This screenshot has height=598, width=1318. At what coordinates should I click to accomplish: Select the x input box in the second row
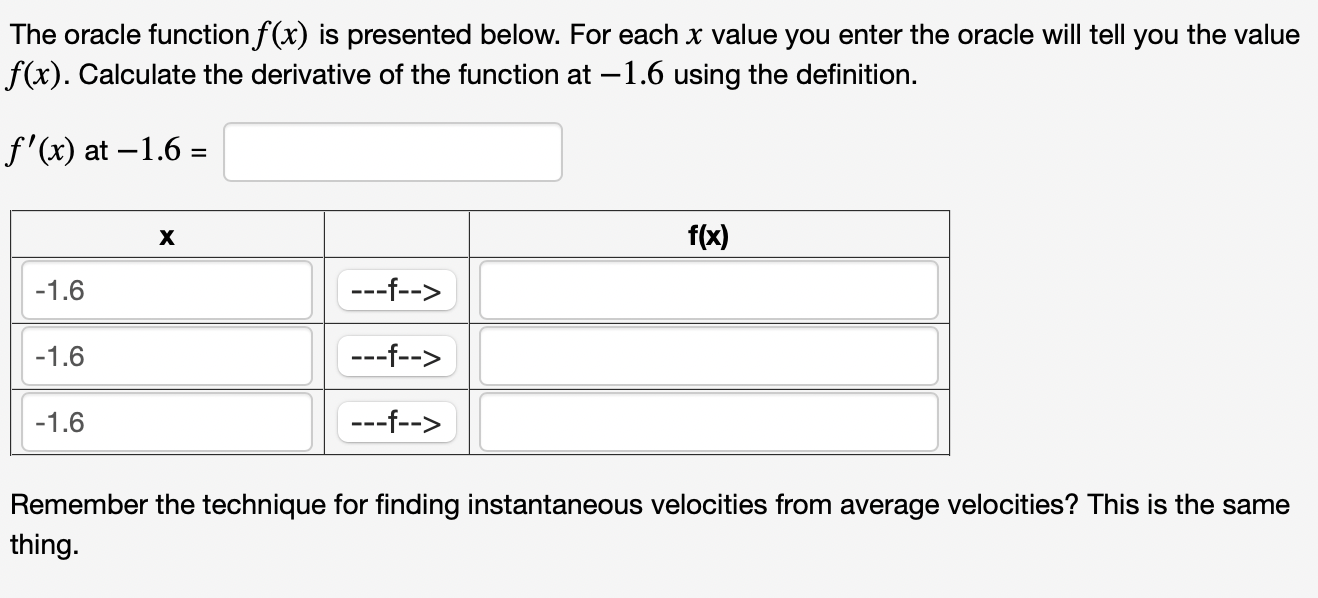[166, 356]
